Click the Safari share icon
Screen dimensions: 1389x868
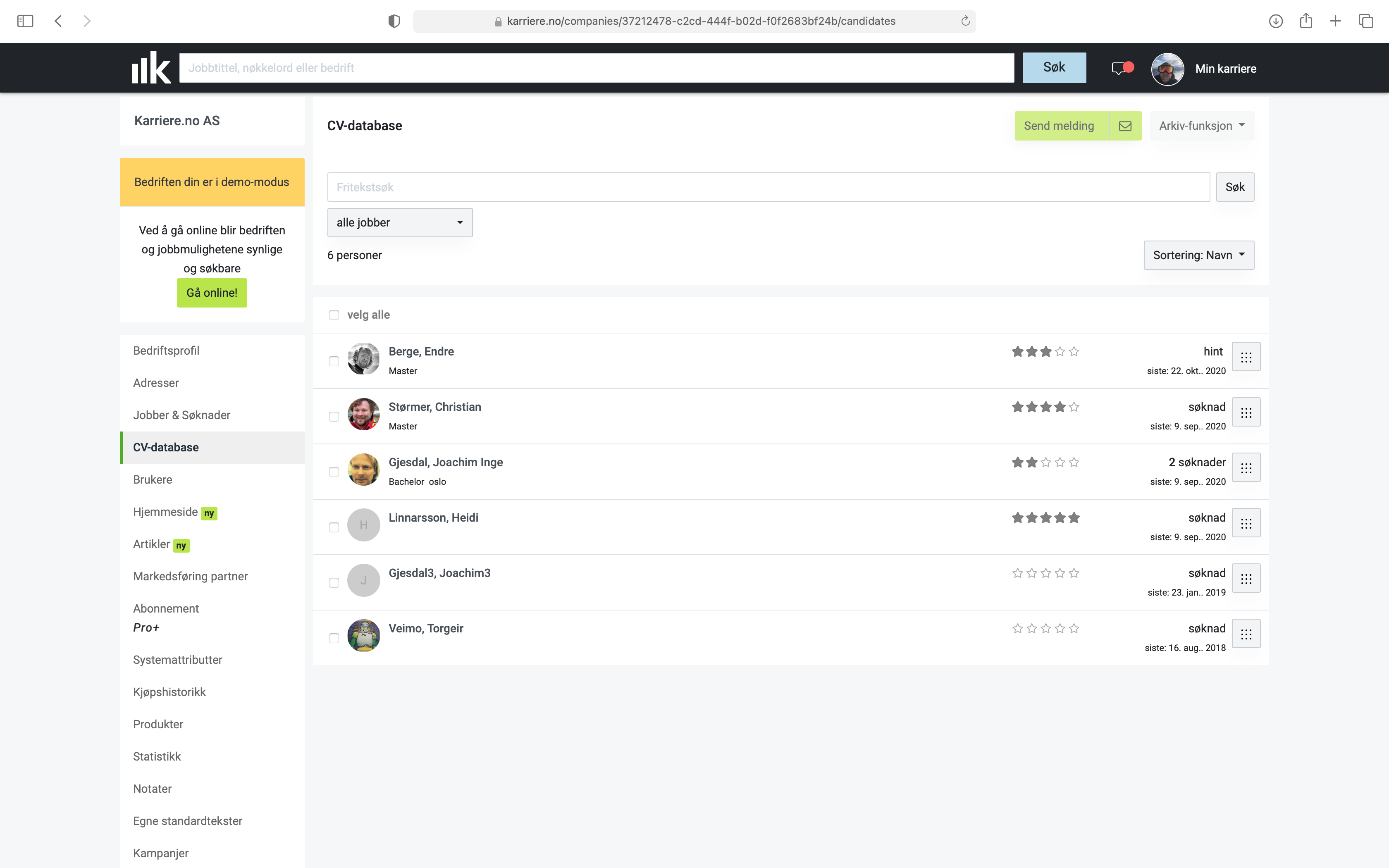tap(1306, 21)
